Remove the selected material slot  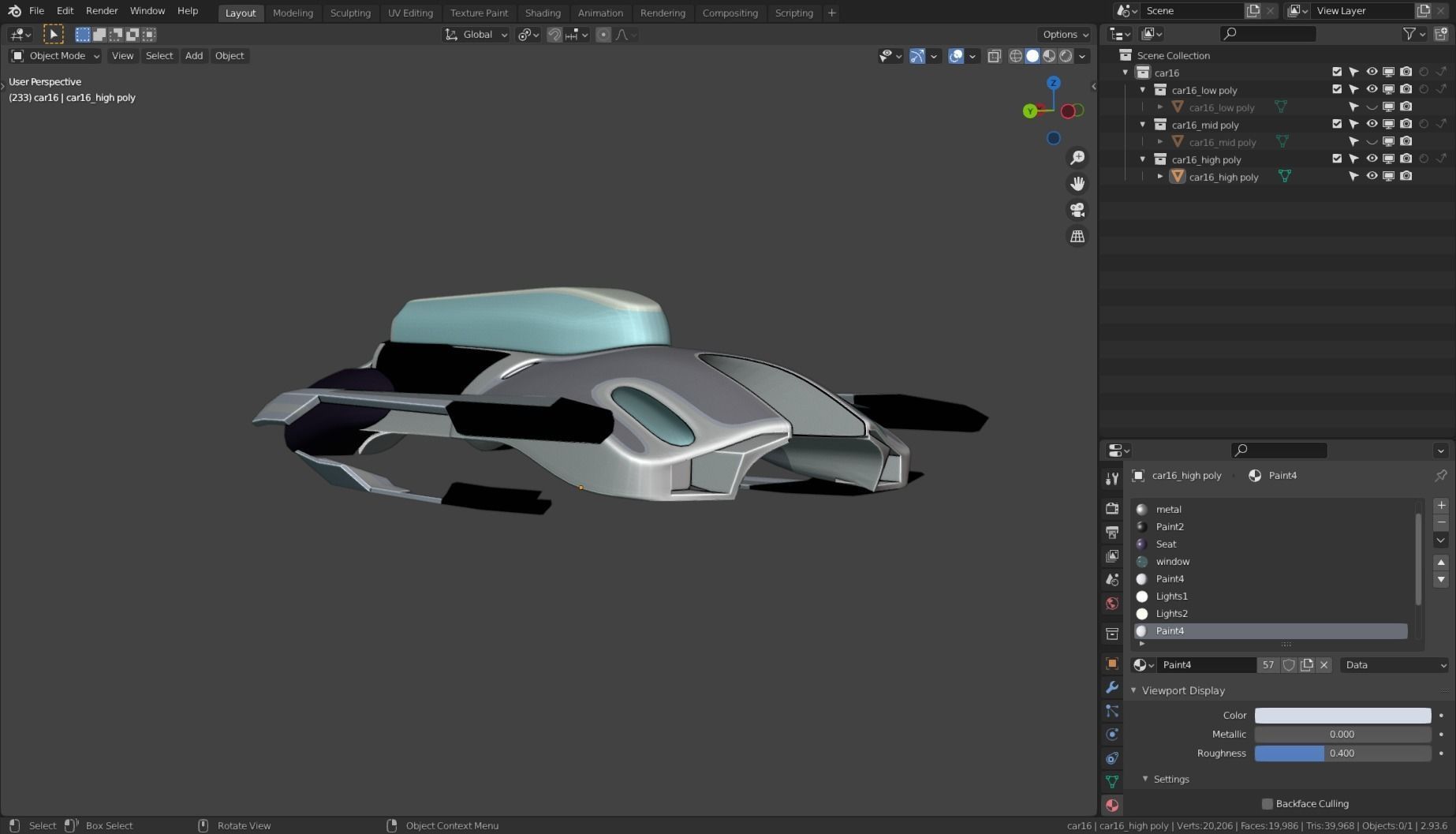click(x=1441, y=522)
